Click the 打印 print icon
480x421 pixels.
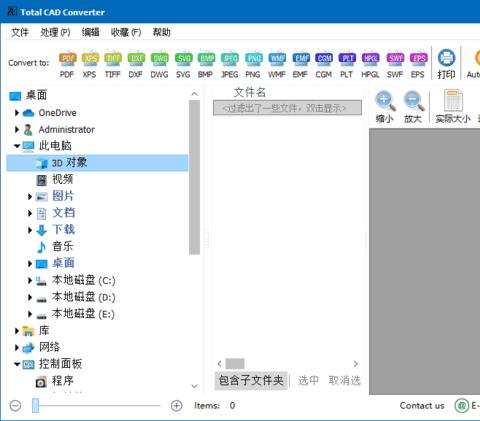[446, 64]
